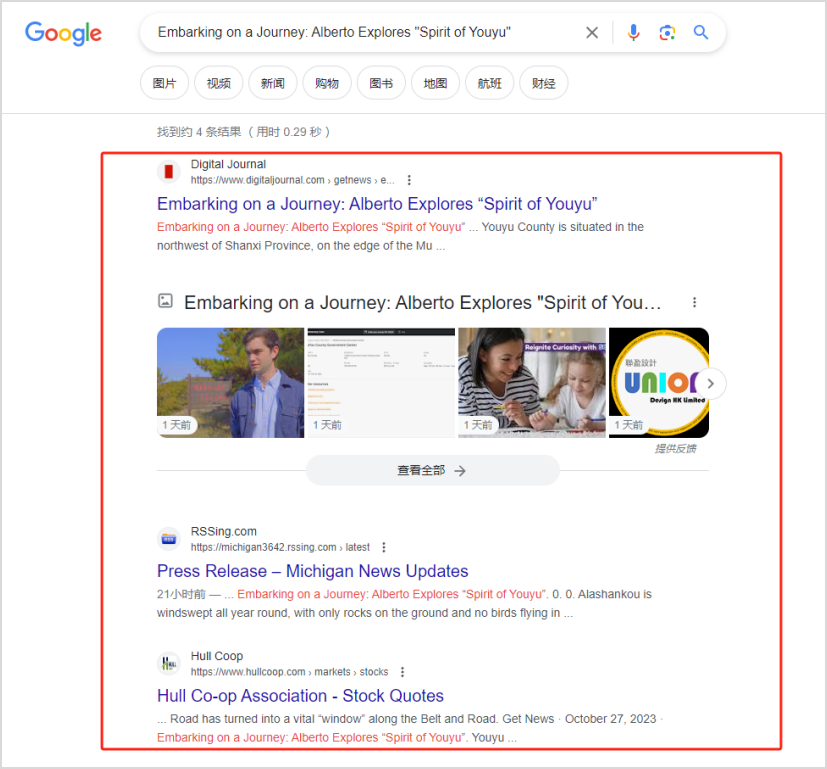The height and width of the screenshot is (769, 827).
Task: Select the 地图 filter chip
Action: point(435,84)
